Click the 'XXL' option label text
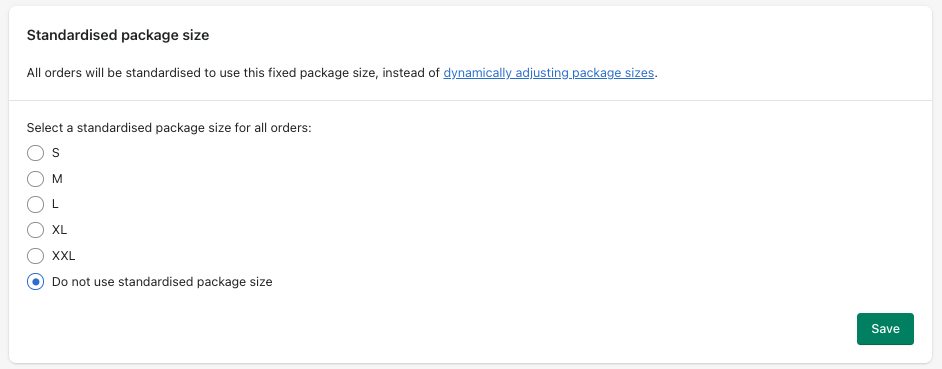 [64, 256]
